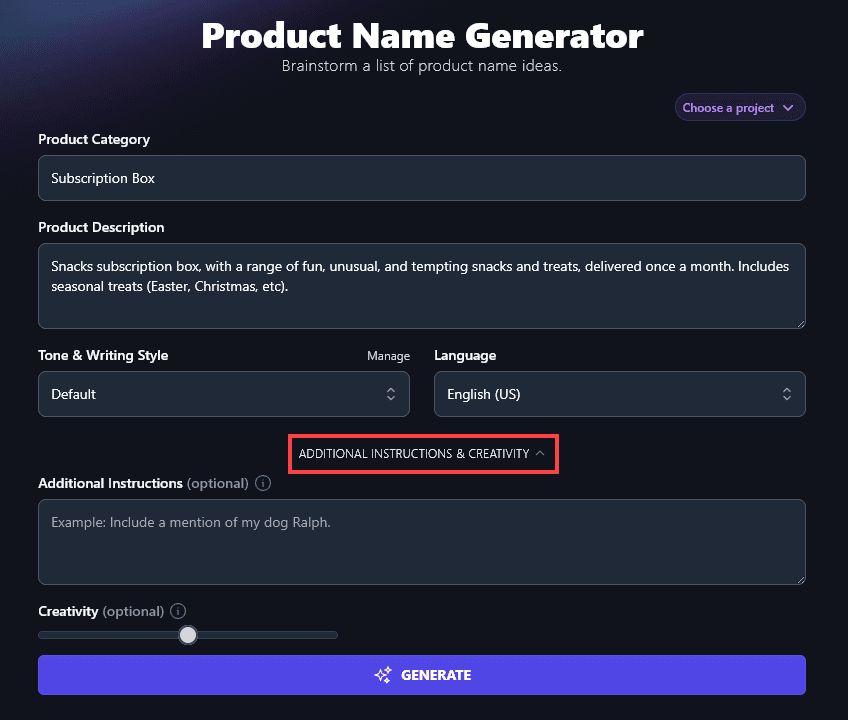
Task: Open the Choose a project menu
Action: click(740, 107)
